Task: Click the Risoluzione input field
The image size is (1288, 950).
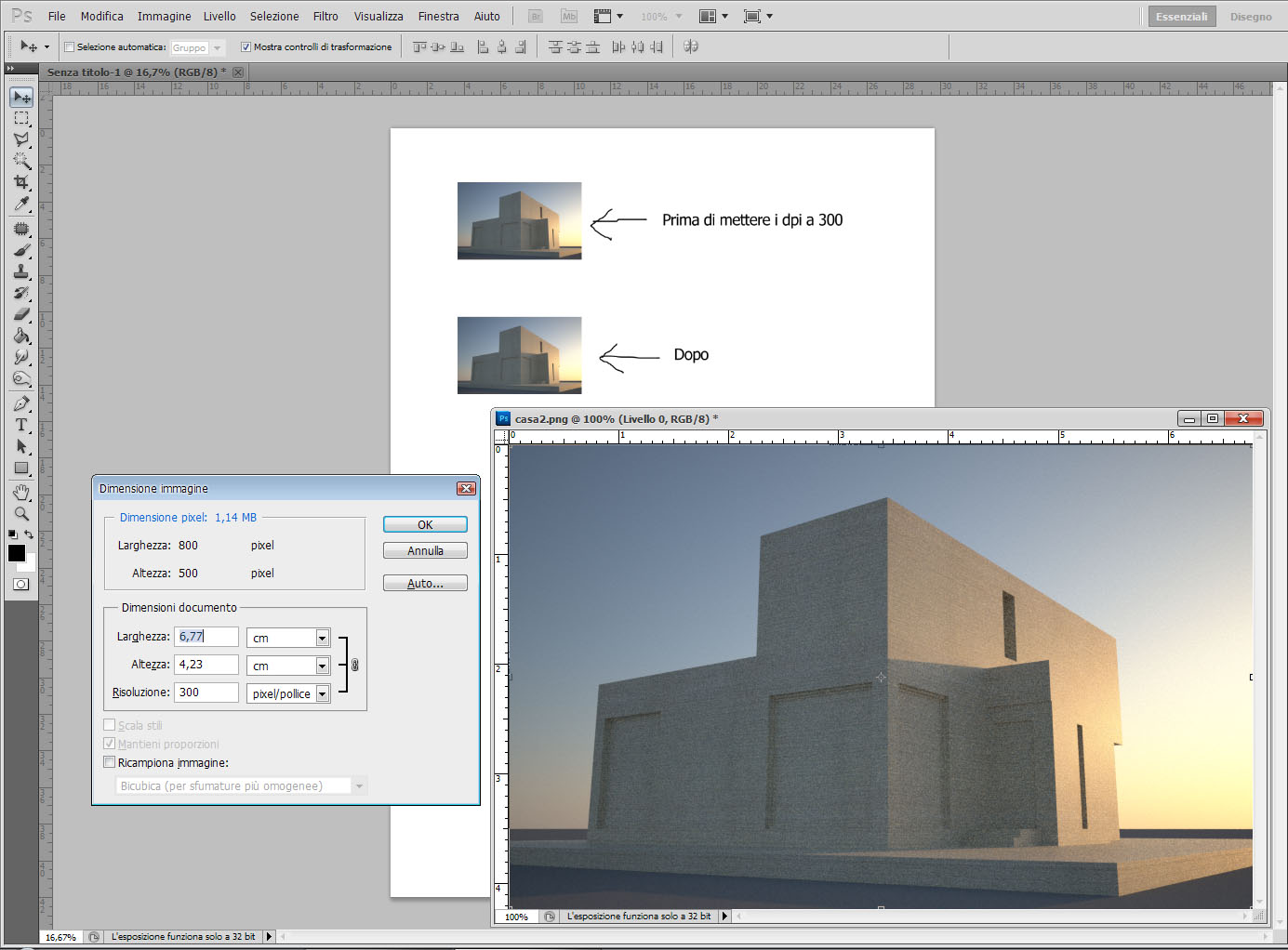Action: pyautogui.click(x=206, y=693)
